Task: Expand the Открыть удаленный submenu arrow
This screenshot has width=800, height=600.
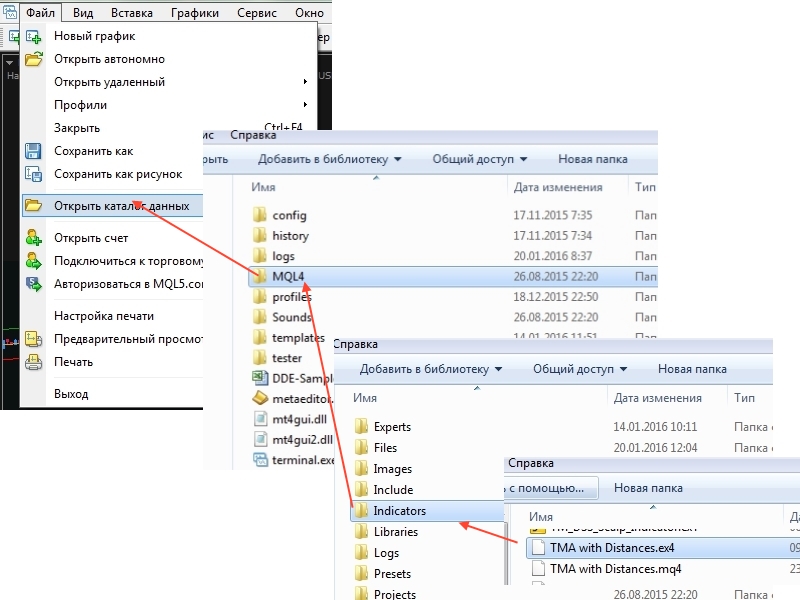Action: [x=305, y=82]
